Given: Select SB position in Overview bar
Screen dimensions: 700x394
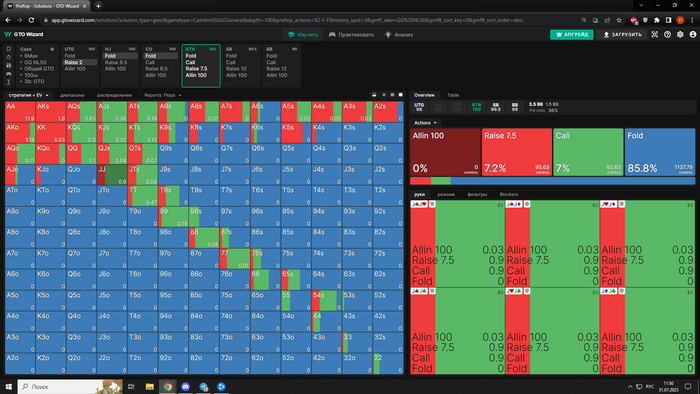Looking at the screenshot, I should click(495, 107).
